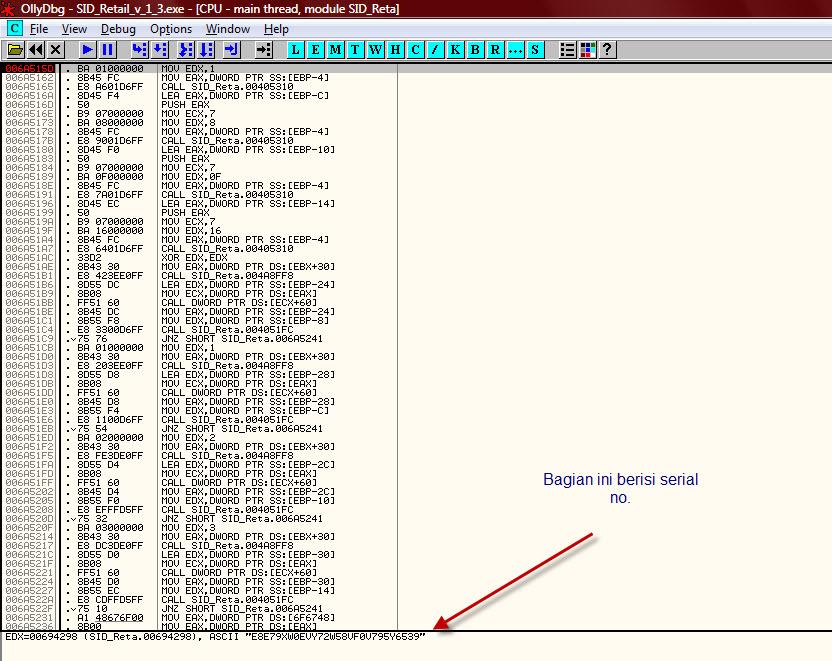This screenshot has height=661, width=832.
Task: Select LEA EDX,[EBP-24] instruction
Action: 248,284
